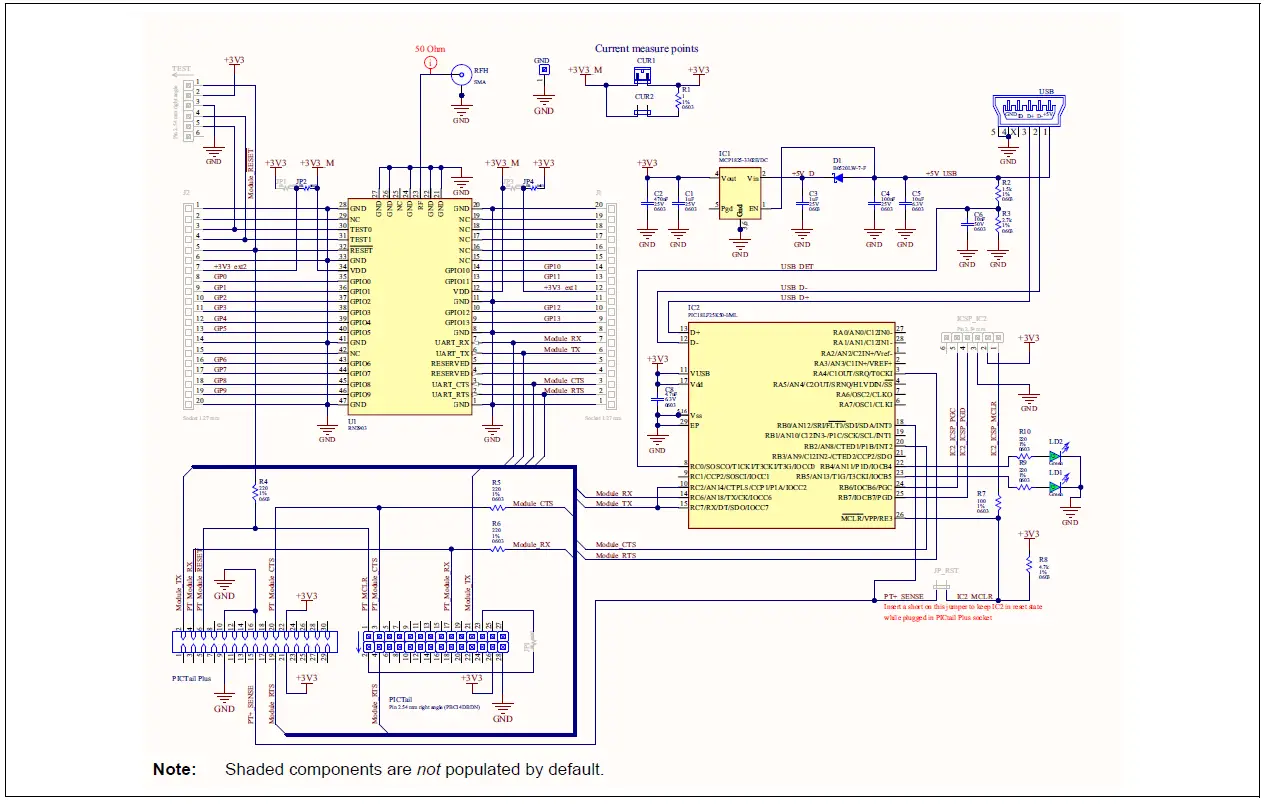Select the '+3V3_ext2' label

(x=230, y=266)
